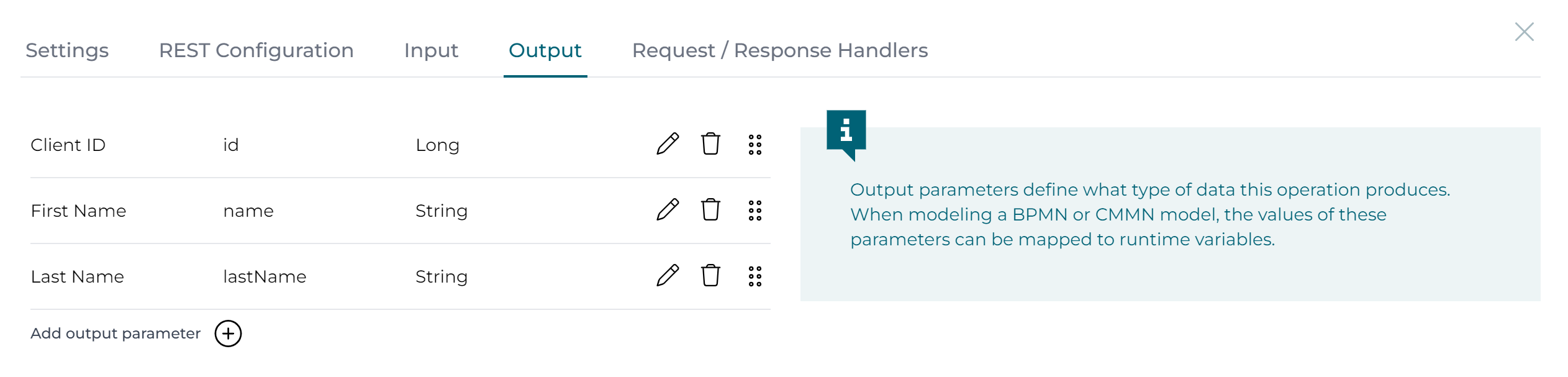Click drag handle for First Name row
The image size is (1568, 377).
pos(755,211)
